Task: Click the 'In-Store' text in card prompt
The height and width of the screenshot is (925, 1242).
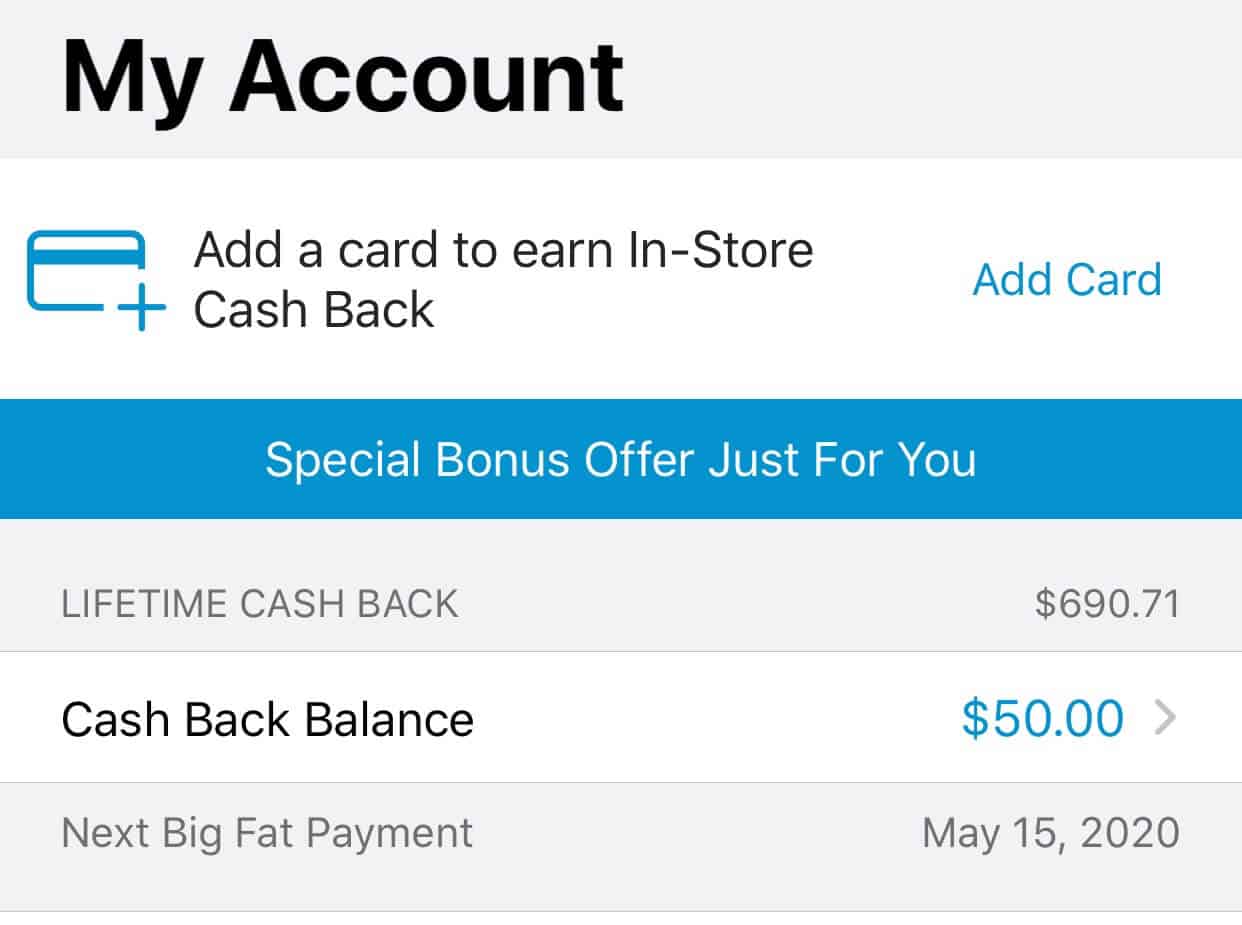Action: (721, 250)
